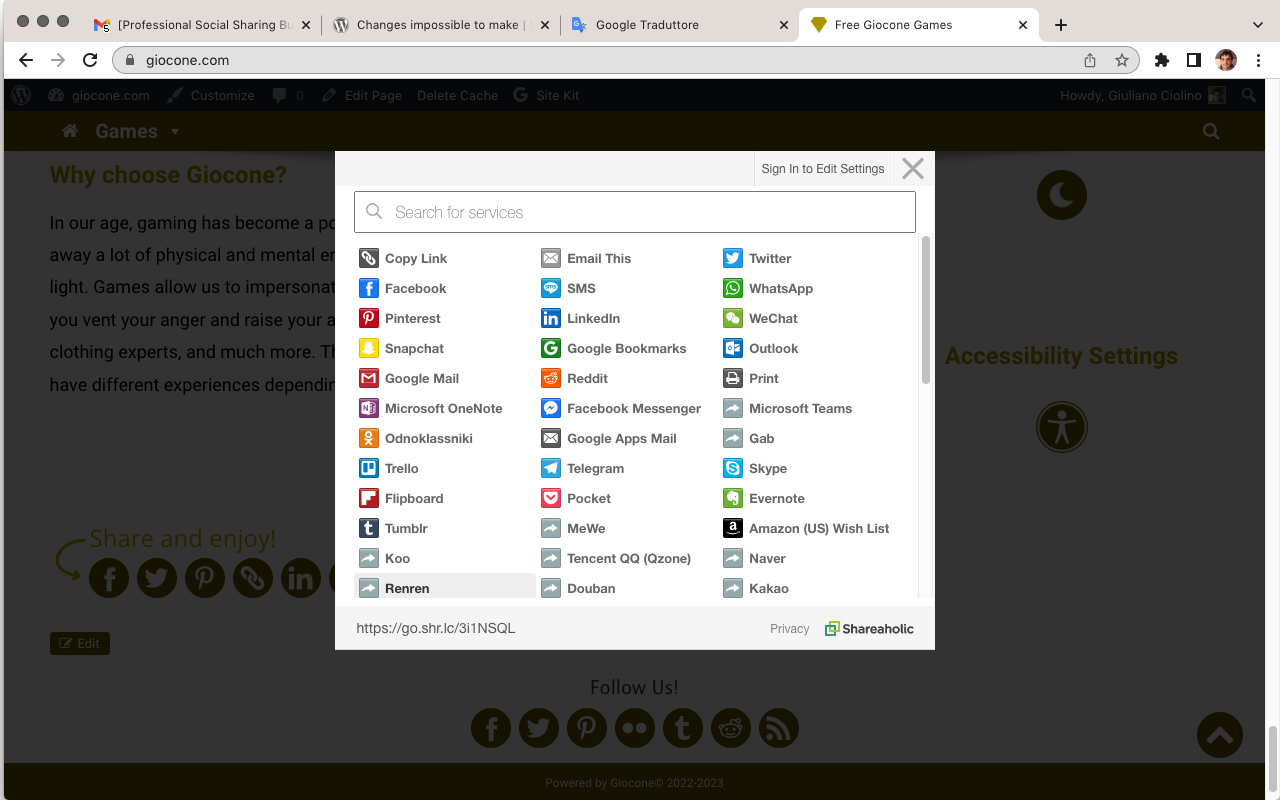This screenshot has height=800, width=1280.
Task: Close the Shareaholic share dialog
Action: 912,168
